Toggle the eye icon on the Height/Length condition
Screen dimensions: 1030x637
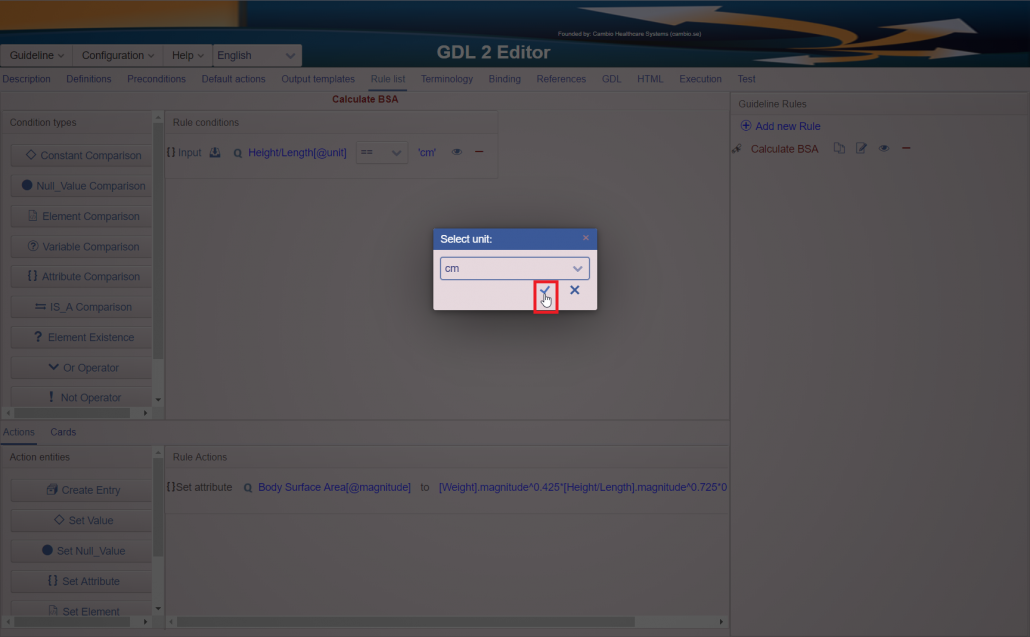(456, 153)
